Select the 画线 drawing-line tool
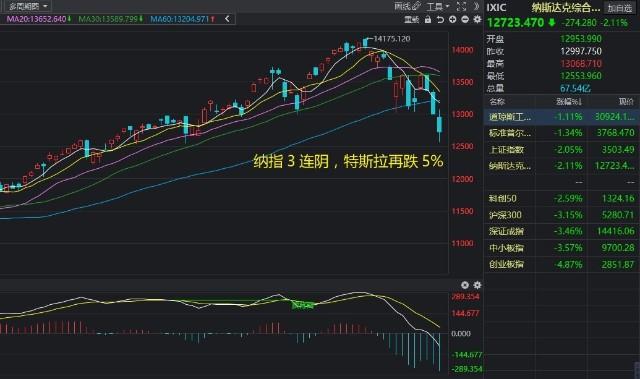The width and height of the screenshot is (640, 379). [407, 6]
